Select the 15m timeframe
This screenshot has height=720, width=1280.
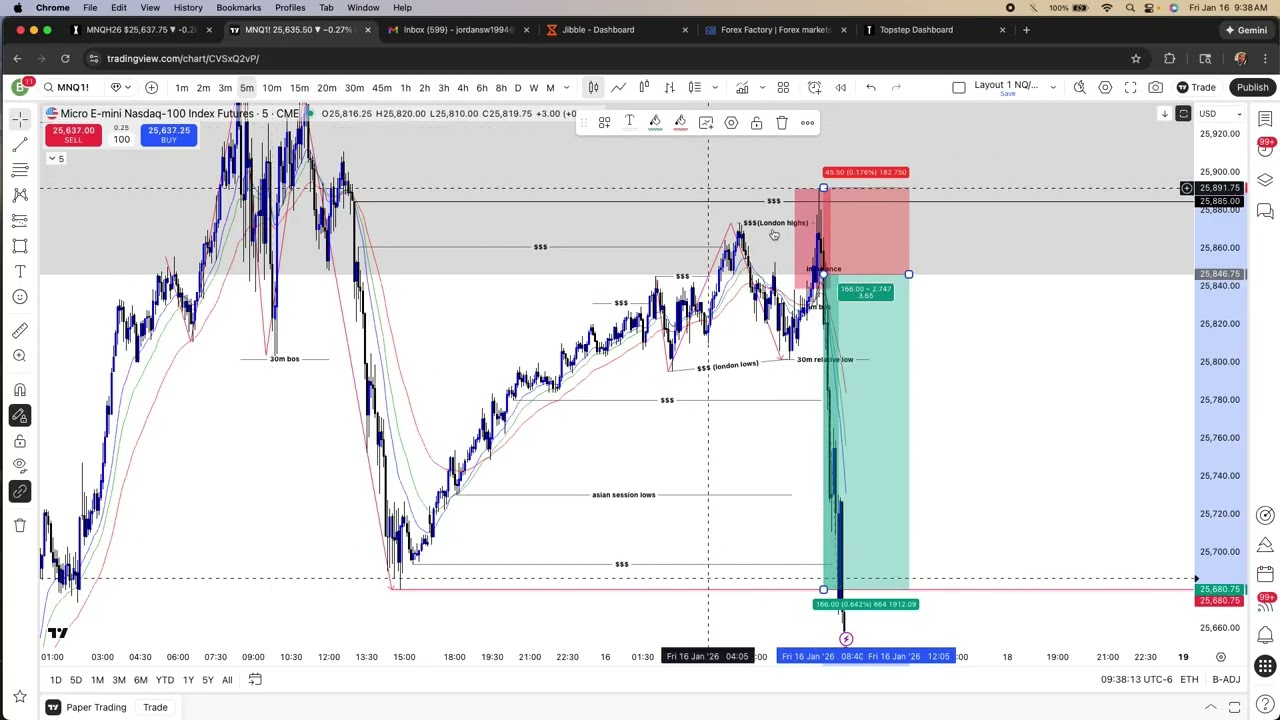tap(299, 88)
